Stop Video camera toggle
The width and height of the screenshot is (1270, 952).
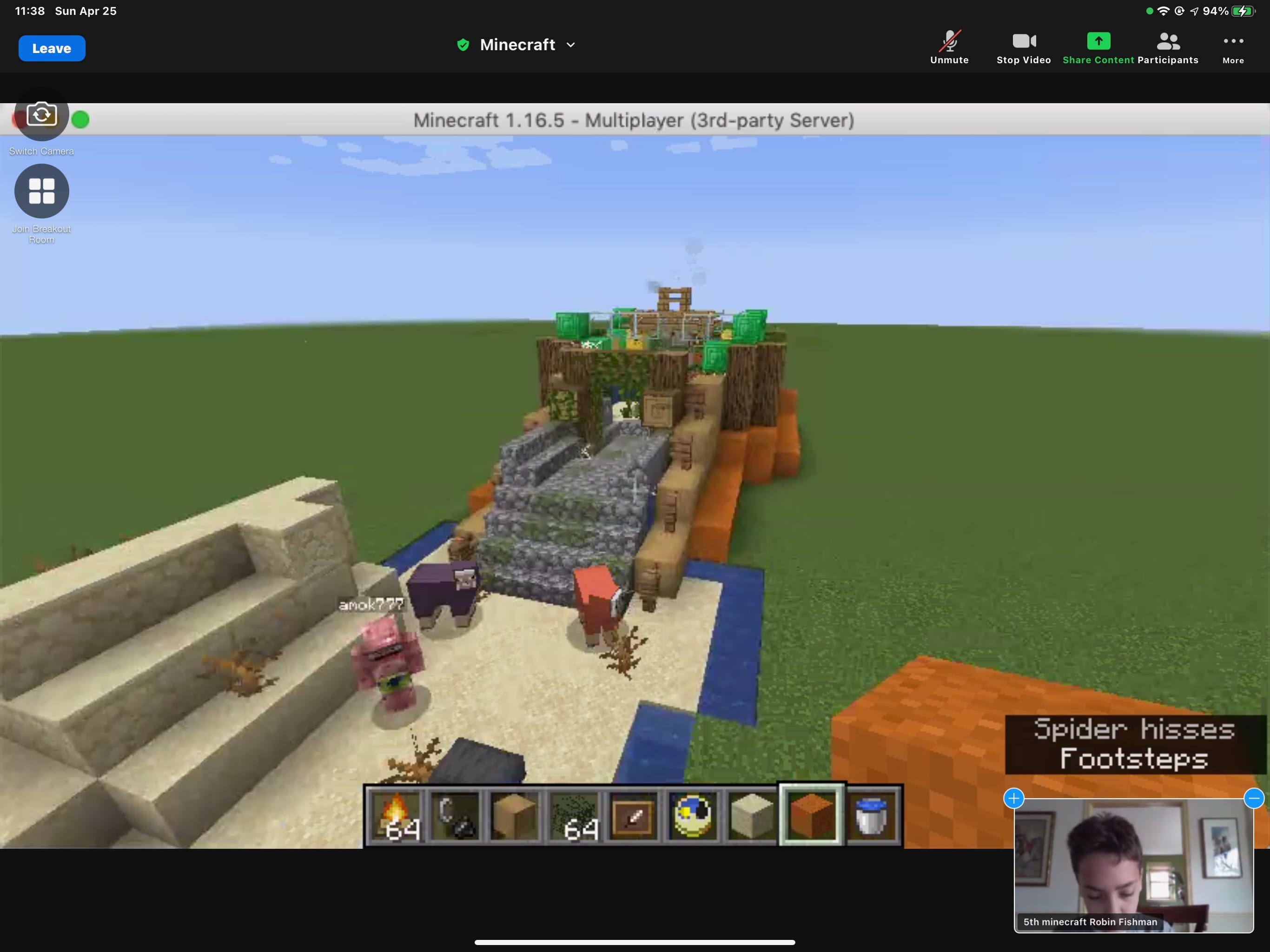point(1024,48)
